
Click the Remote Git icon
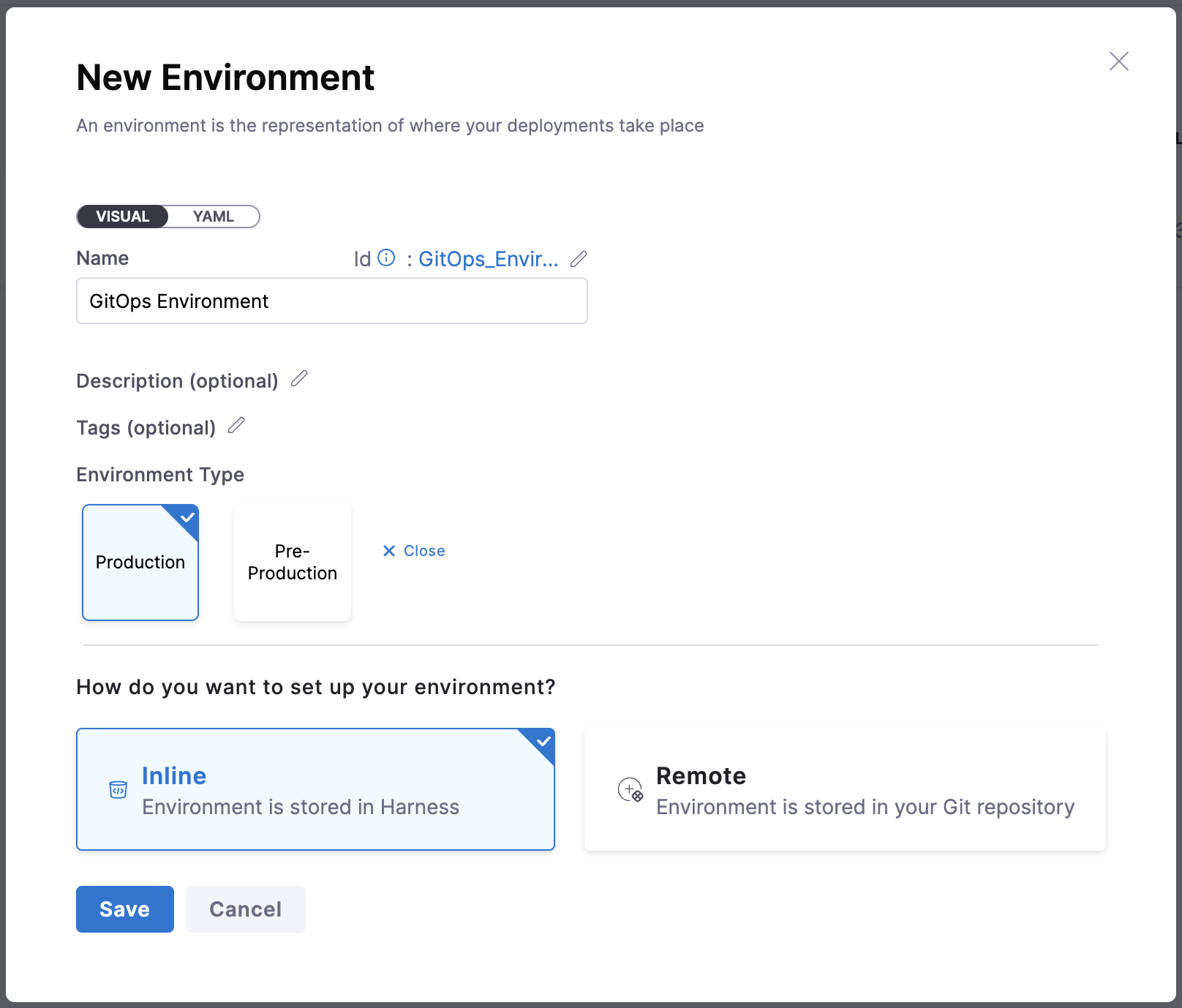pos(630,790)
